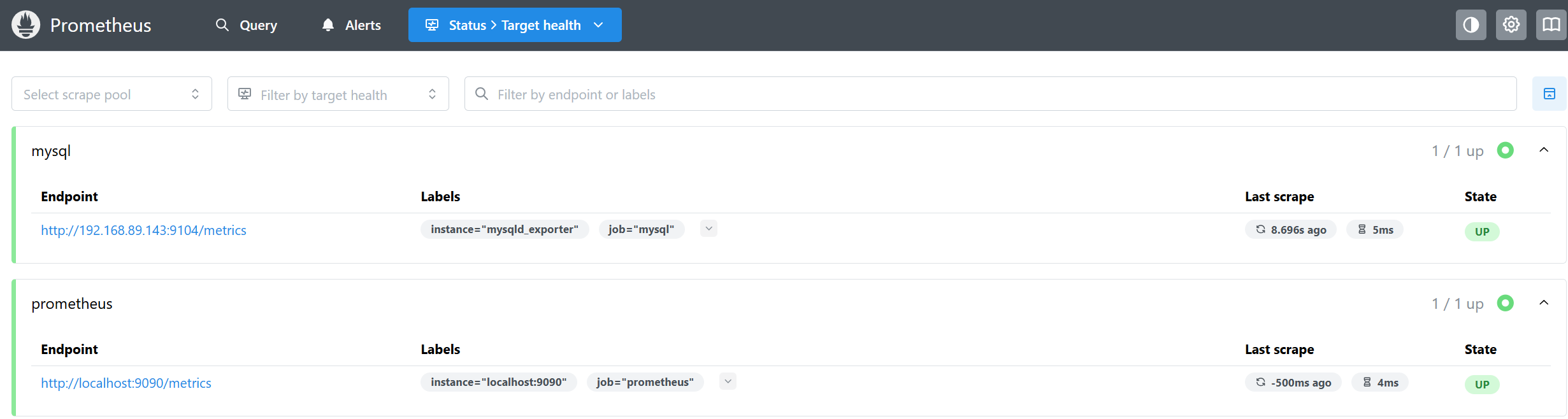This screenshot has width=1568, height=419.
Task: Click the 4ms scrape duration badge
Action: (1380, 383)
